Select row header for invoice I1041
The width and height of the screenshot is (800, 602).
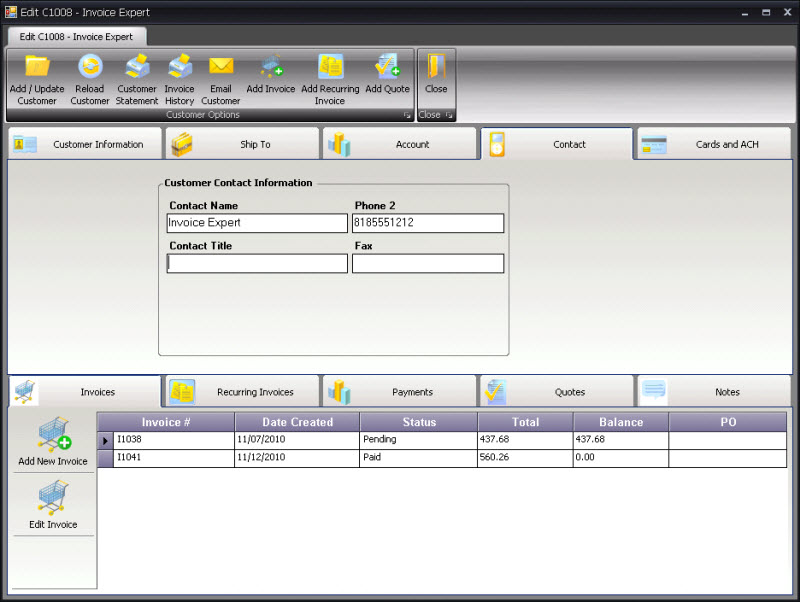click(x=105, y=458)
